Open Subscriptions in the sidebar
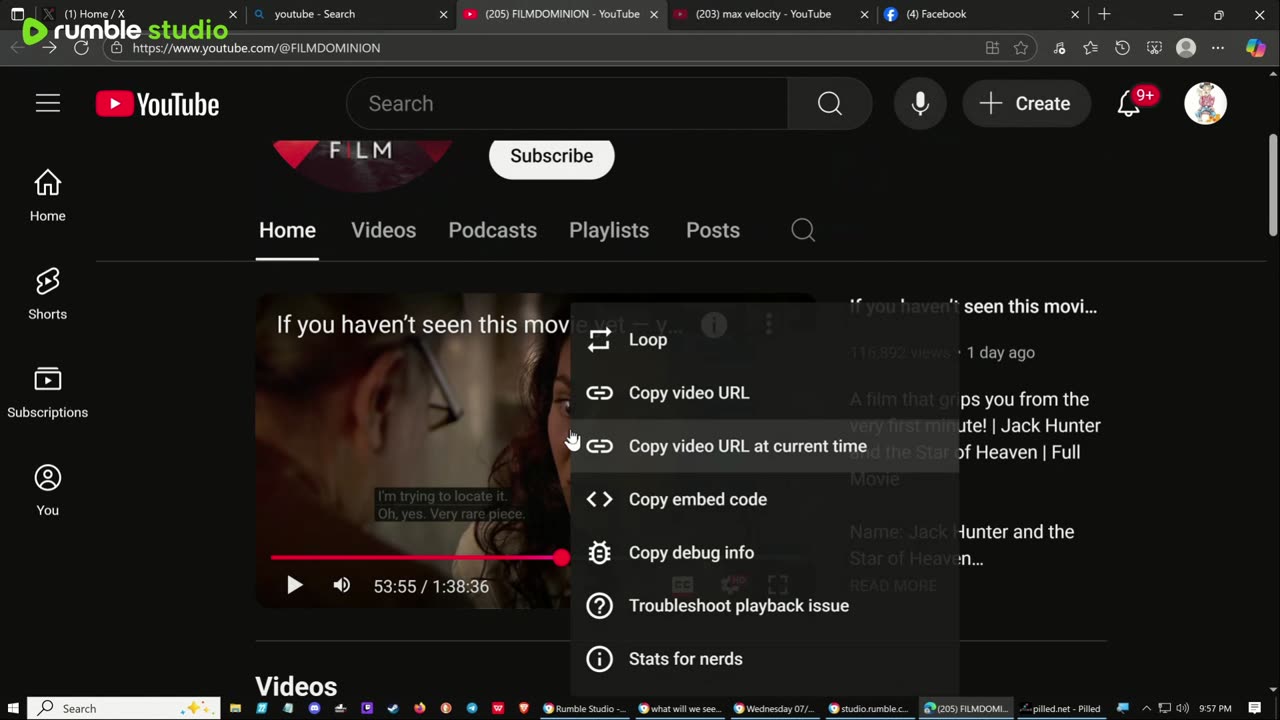The image size is (1280, 720). point(47,392)
